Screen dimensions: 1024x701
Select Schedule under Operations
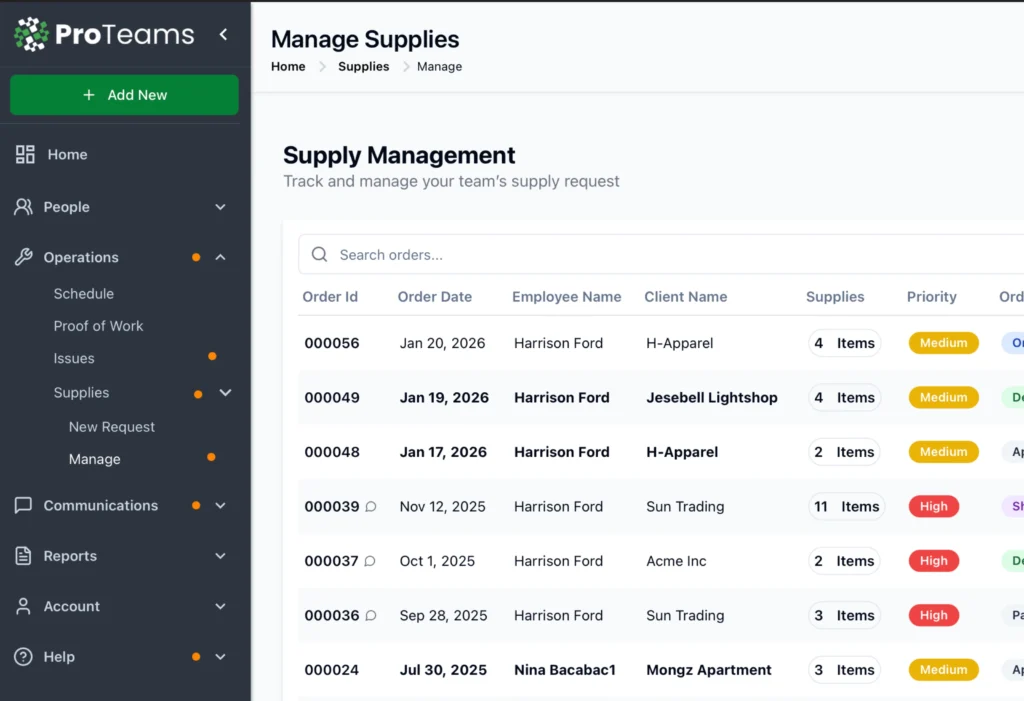(x=84, y=293)
